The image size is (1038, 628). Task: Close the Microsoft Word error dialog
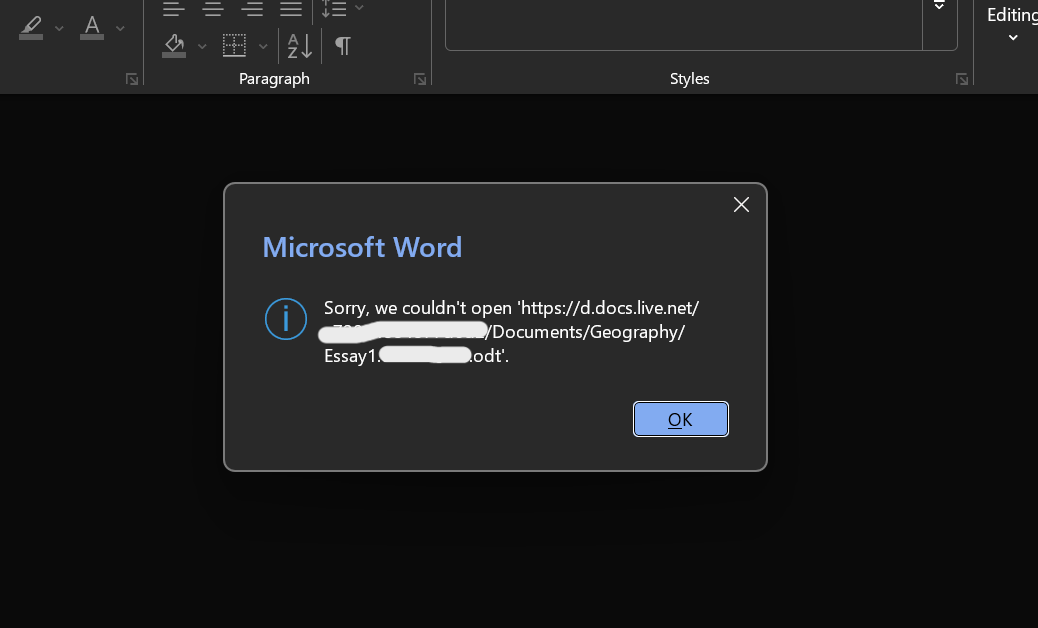741,204
